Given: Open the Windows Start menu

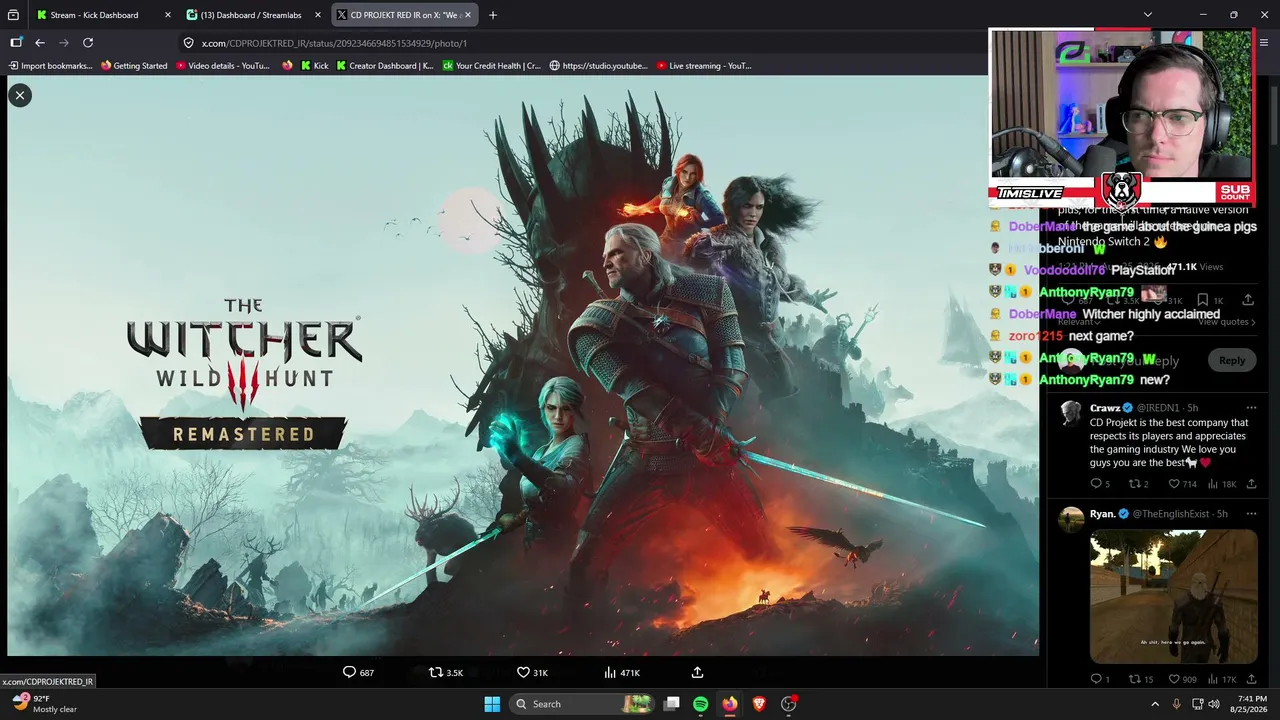Looking at the screenshot, I should [x=492, y=704].
